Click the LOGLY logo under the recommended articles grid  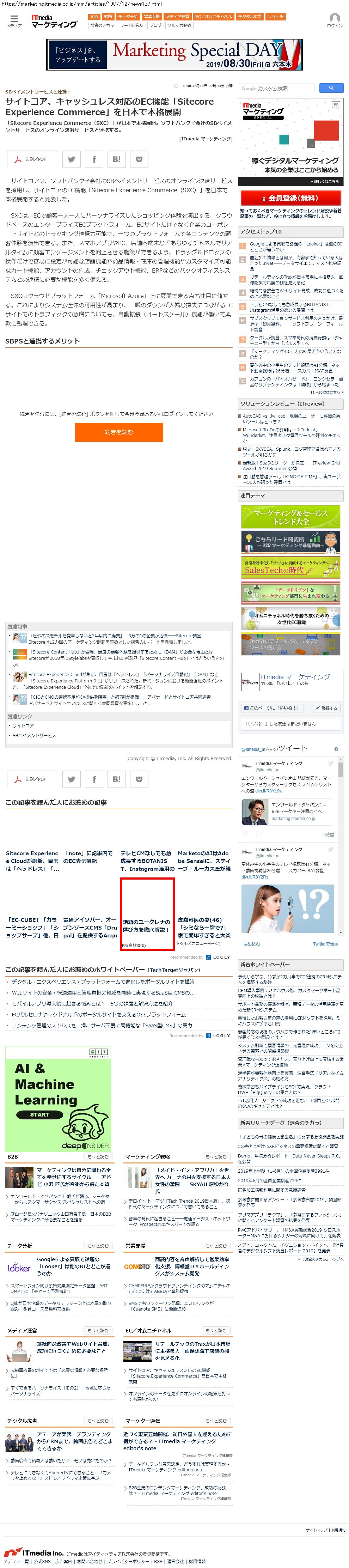point(218,957)
